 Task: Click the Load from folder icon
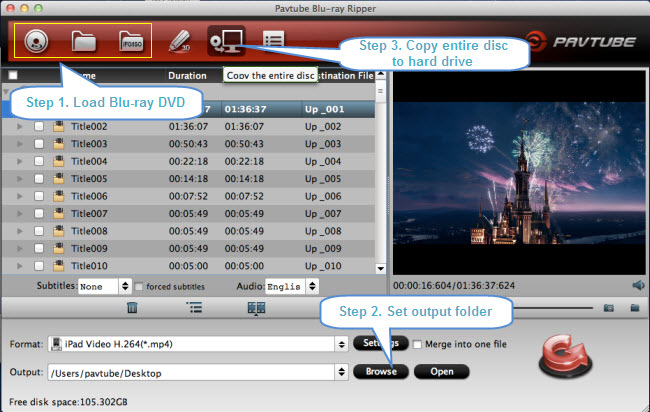84,41
